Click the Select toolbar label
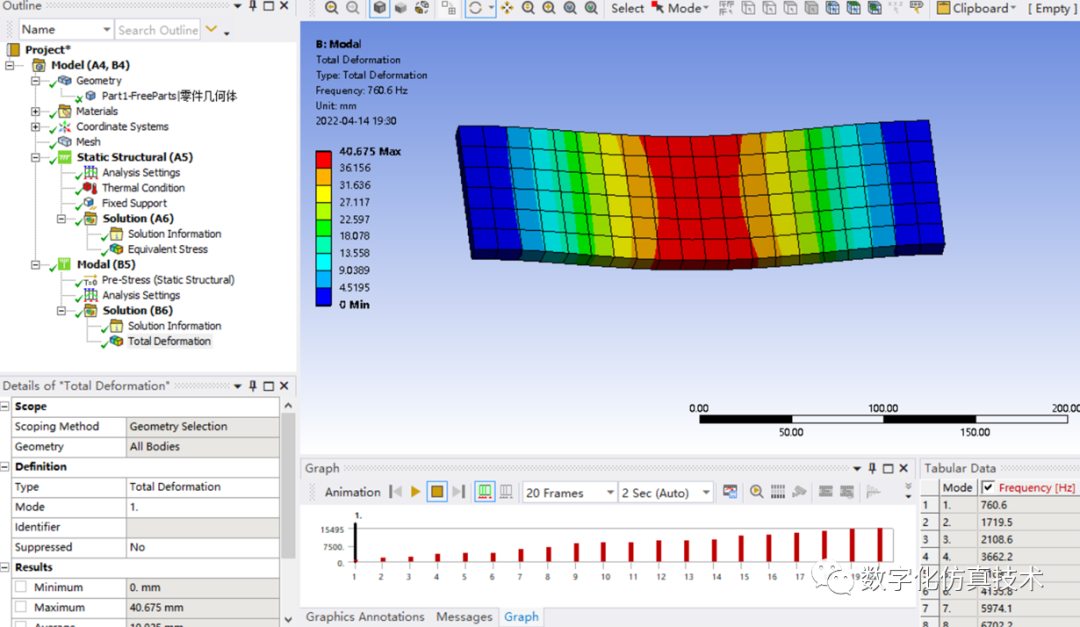 point(627,8)
